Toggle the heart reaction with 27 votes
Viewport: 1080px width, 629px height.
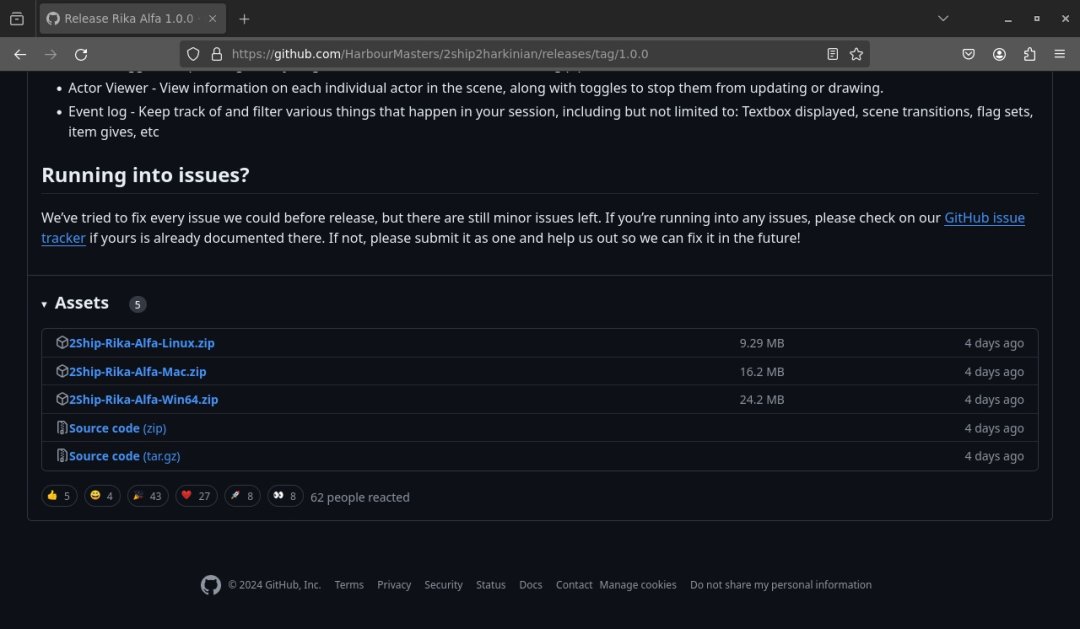(x=196, y=496)
